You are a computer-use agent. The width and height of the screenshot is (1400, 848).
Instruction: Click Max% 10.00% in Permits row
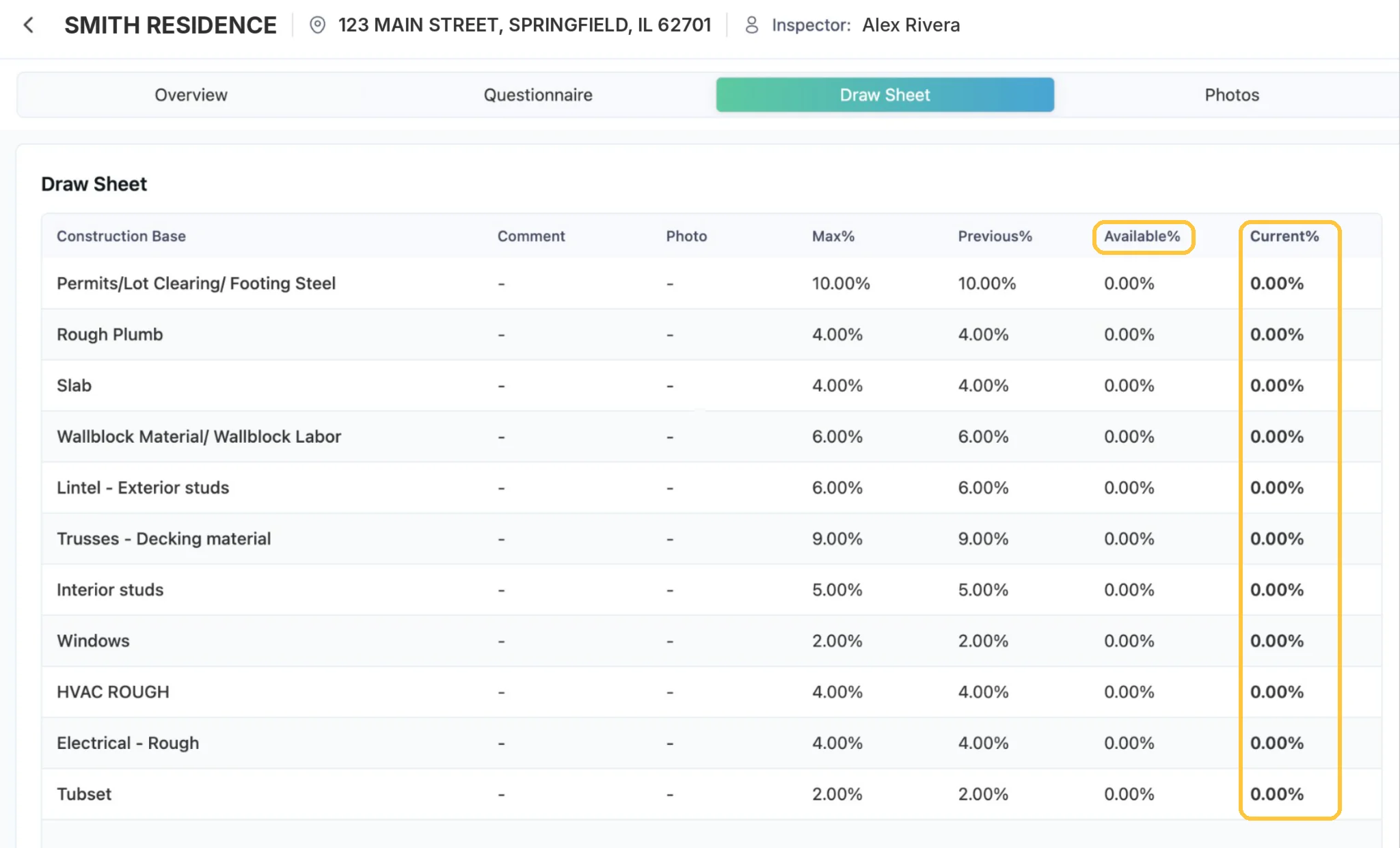[x=841, y=284]
